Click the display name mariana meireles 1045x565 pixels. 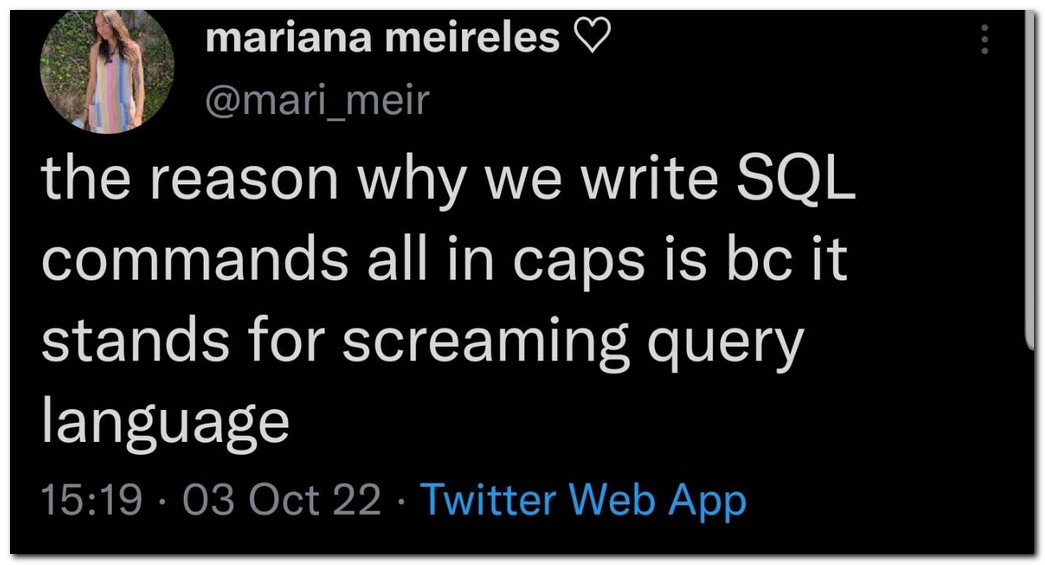(382, 38)
